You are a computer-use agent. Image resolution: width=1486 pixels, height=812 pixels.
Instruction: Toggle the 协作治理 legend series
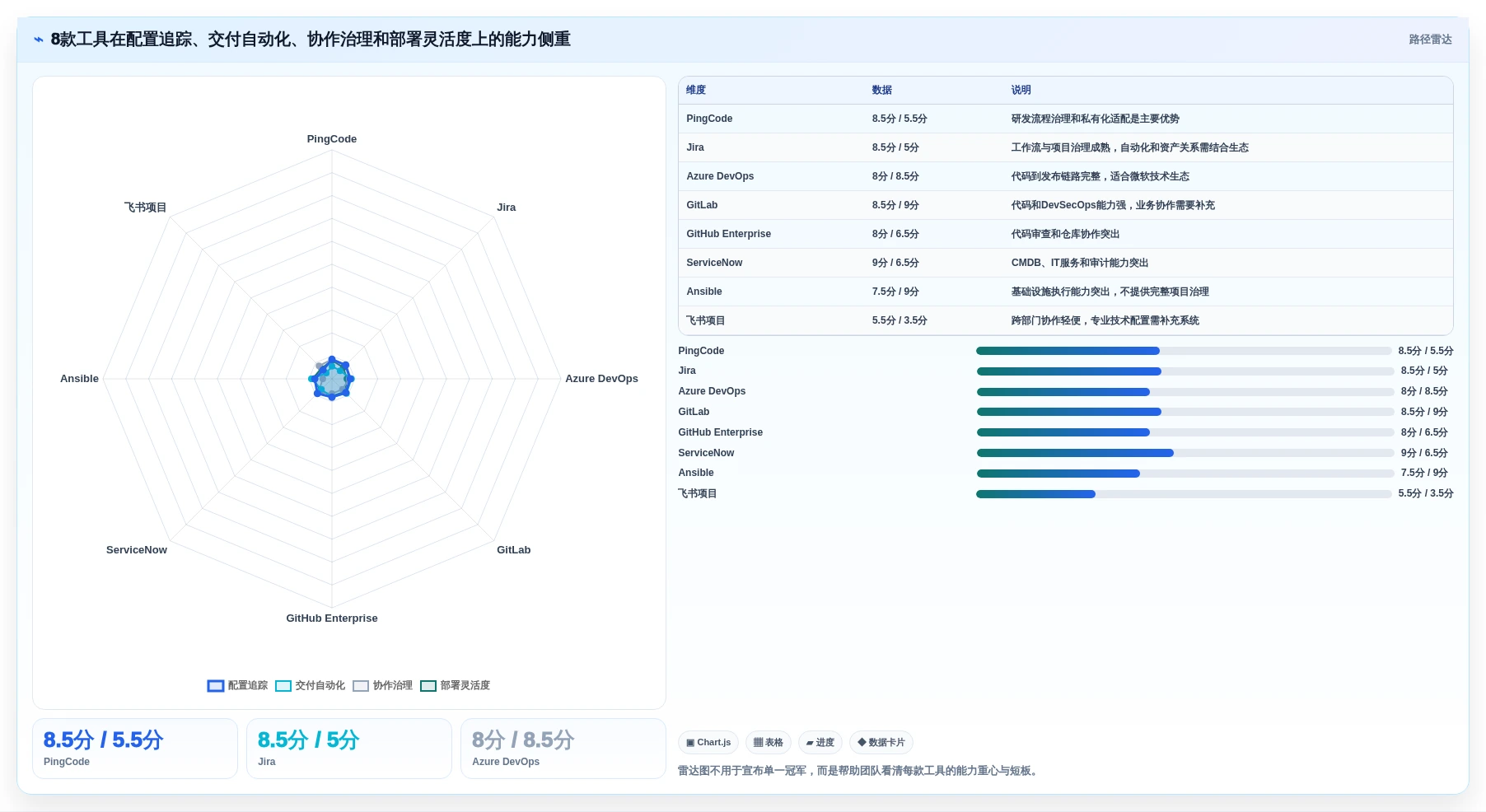click(382, 685)
